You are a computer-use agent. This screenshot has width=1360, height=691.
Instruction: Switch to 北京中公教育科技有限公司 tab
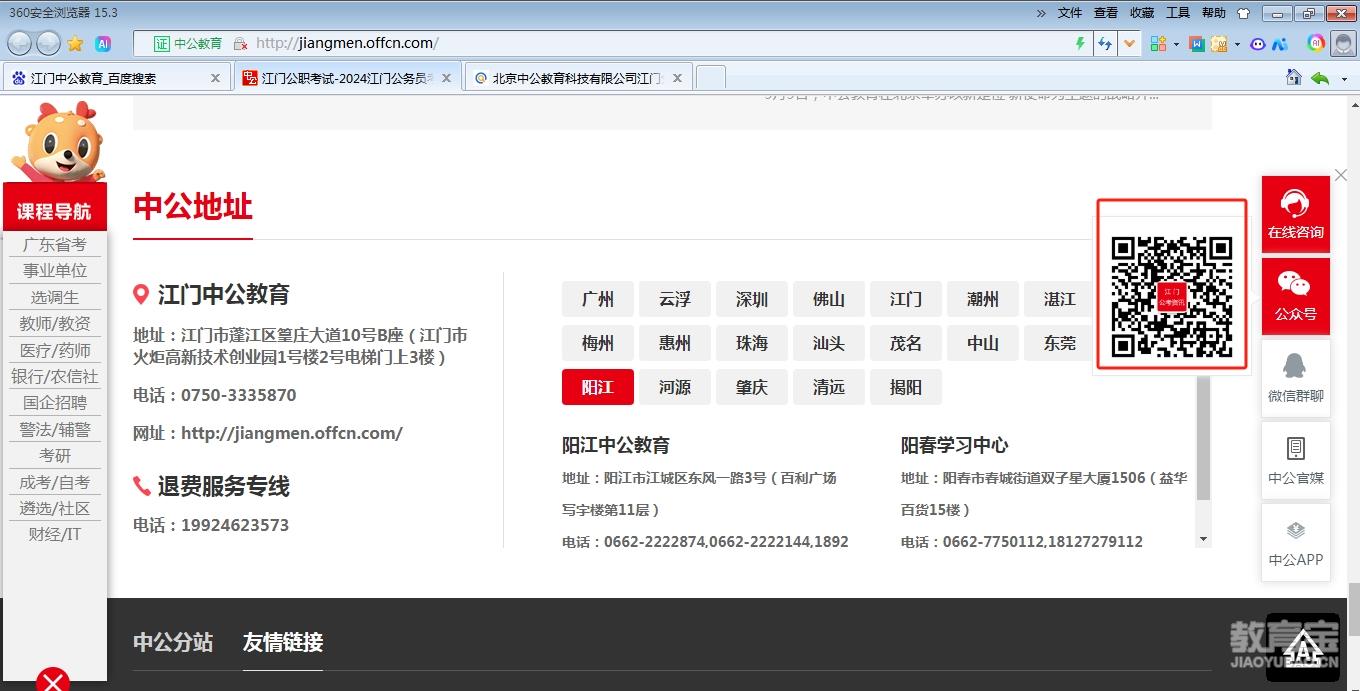(578, 77)
